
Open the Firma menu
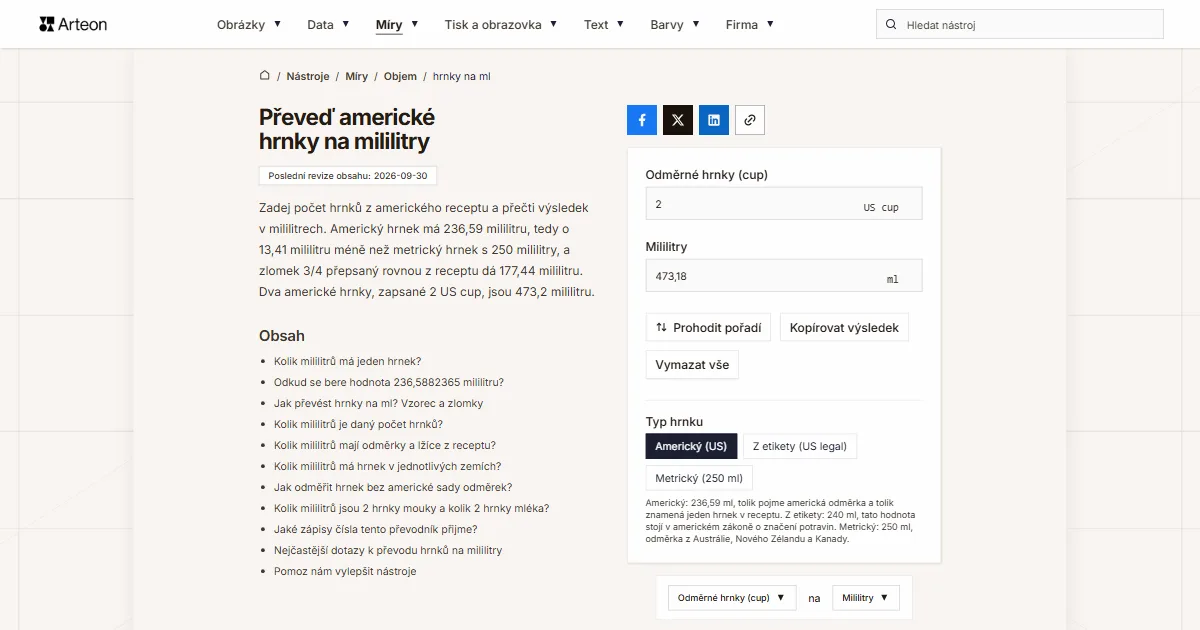[750, 24]
